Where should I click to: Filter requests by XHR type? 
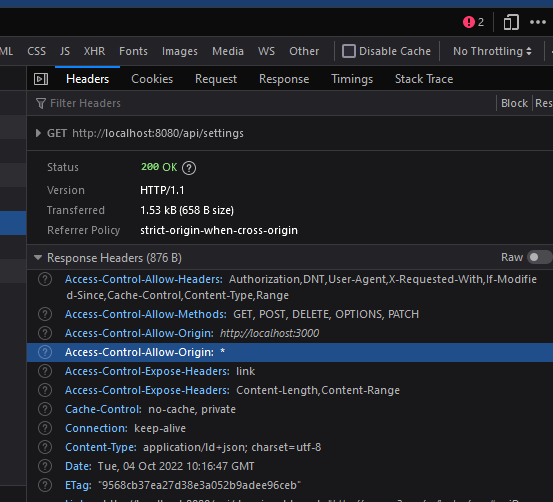click(x=95, y=51)
